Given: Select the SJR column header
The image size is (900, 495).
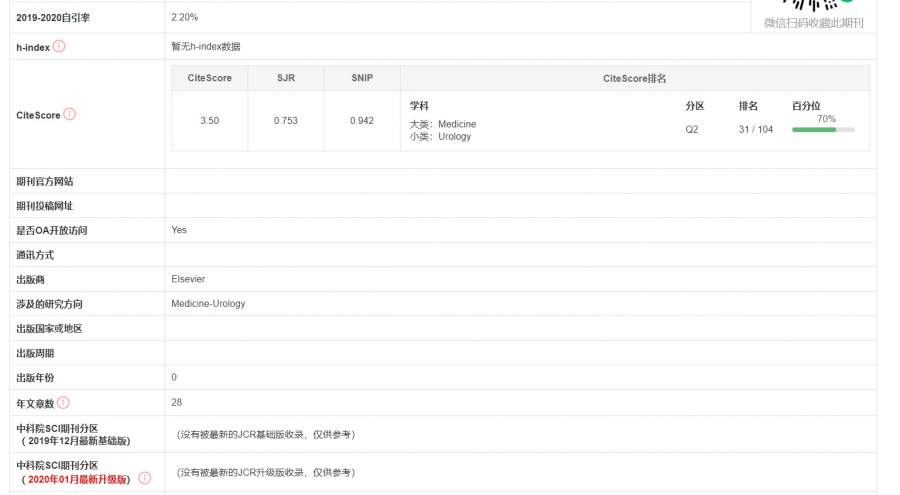Looking at the screenshot, I should click(x=286, y=78).
